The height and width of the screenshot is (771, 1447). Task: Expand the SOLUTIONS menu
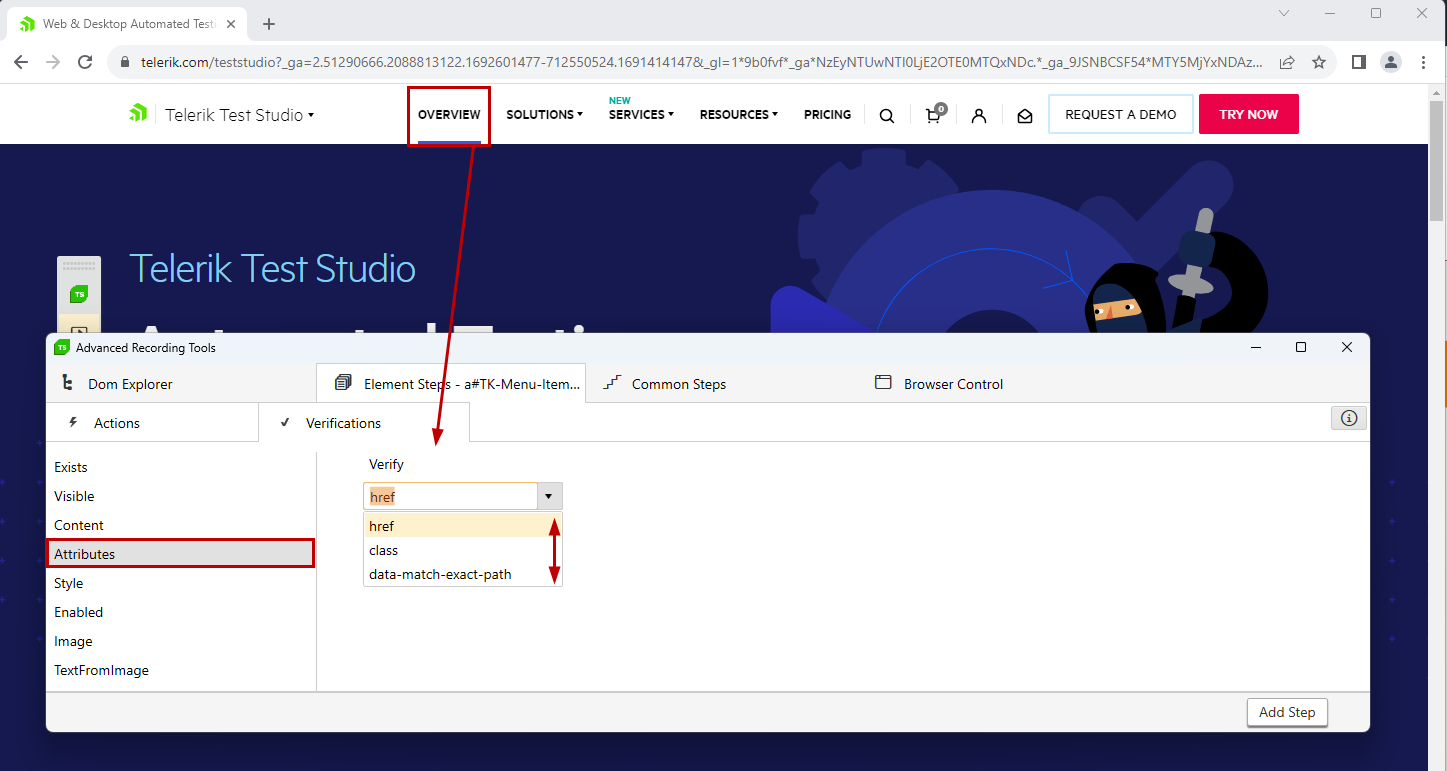[x=544, y=115]
